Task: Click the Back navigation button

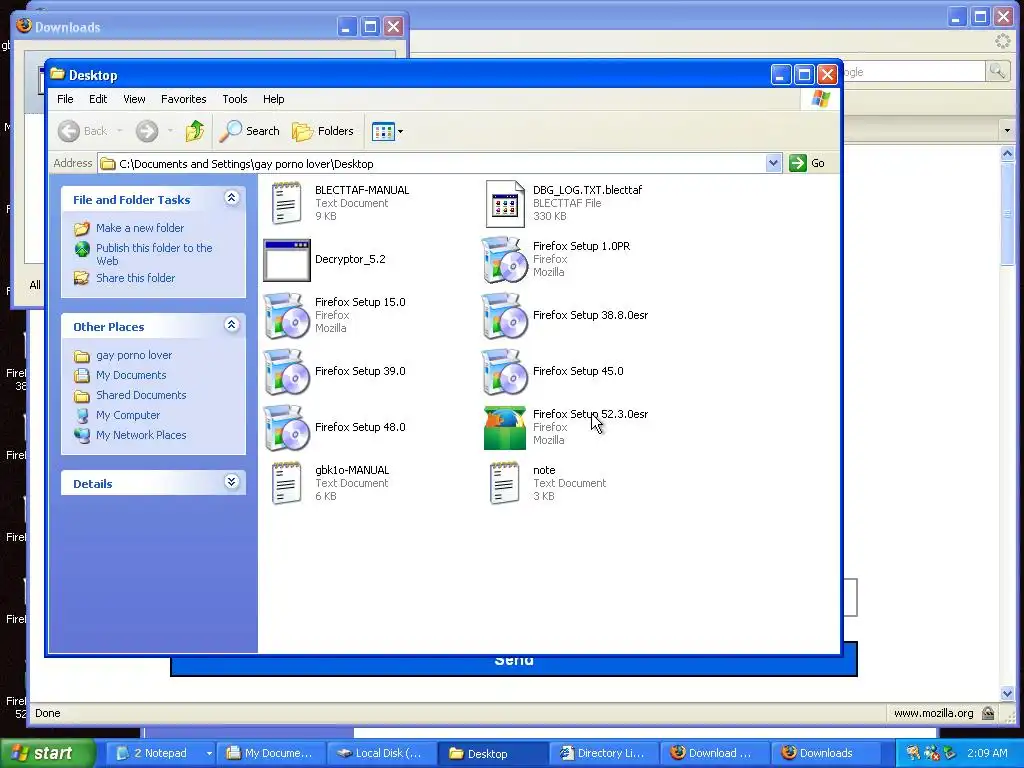Action: (x=82, y=131)
